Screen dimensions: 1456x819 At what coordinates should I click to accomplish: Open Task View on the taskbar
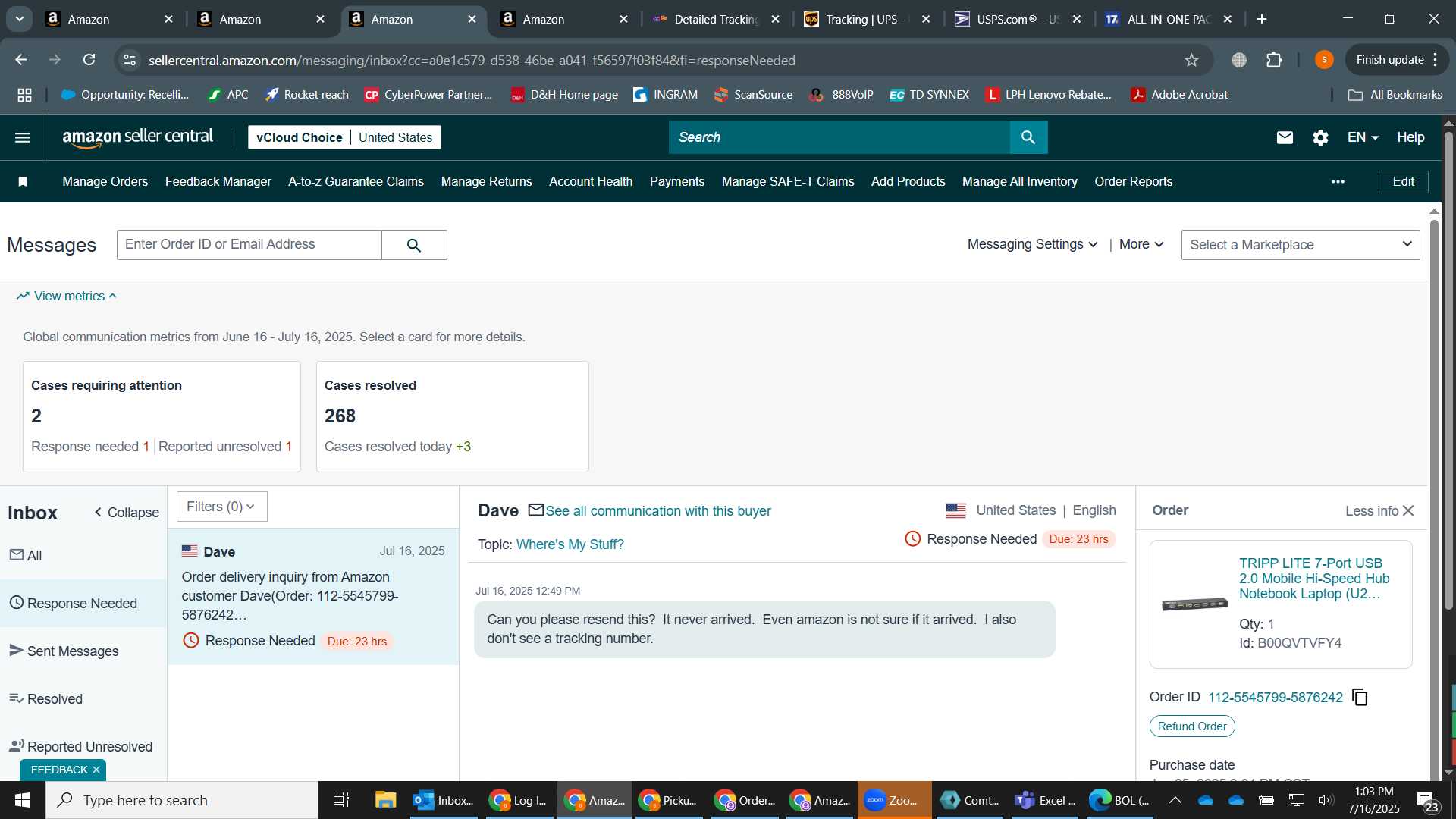(x=341, y=800)
